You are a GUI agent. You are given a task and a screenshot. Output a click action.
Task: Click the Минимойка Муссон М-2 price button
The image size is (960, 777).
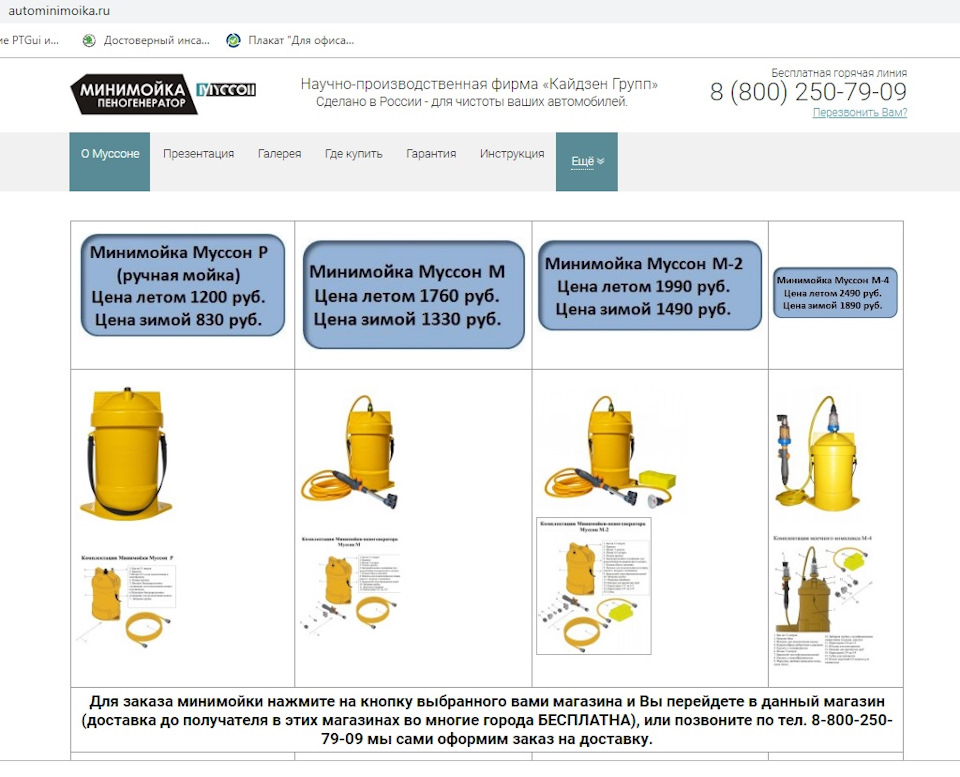click(x=650, y=285)
